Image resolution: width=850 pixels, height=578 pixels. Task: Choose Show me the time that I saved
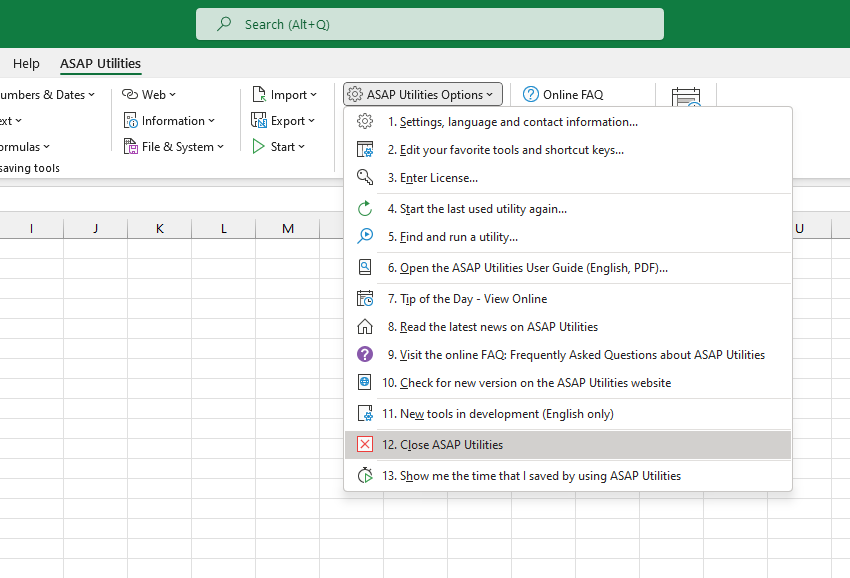click(x=568, y=476)
